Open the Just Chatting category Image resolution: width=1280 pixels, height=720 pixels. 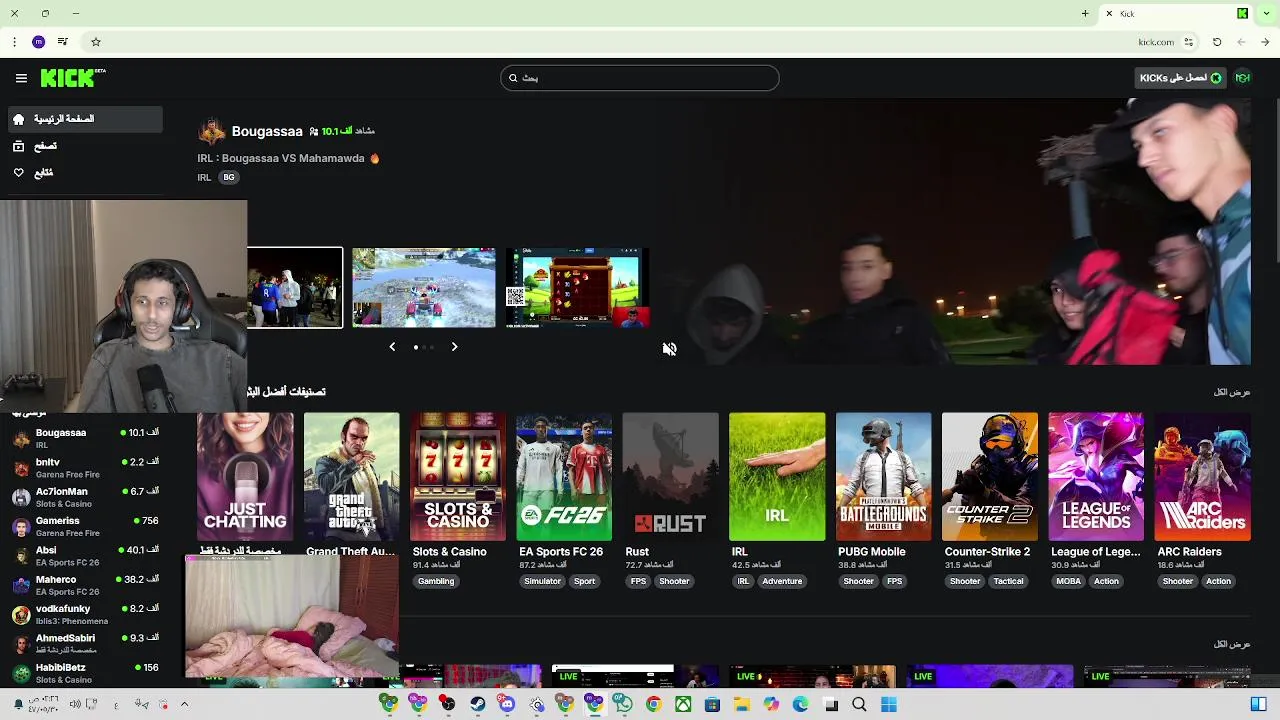click(x=245, y=477)
